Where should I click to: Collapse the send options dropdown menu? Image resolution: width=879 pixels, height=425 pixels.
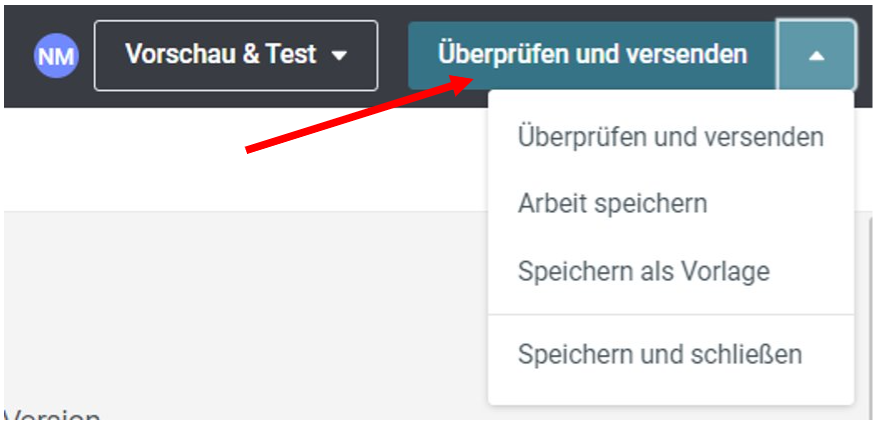pyautogui.click(x=816, y=55)
